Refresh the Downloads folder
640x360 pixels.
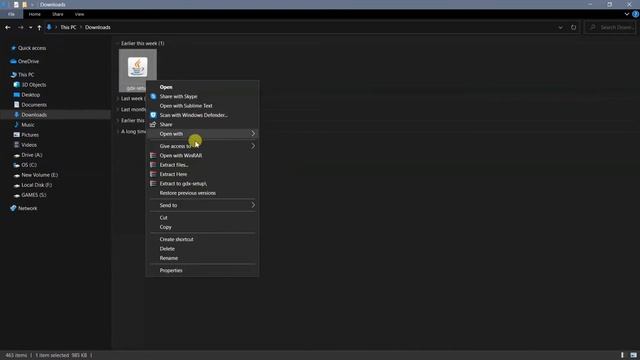point(573,27)
